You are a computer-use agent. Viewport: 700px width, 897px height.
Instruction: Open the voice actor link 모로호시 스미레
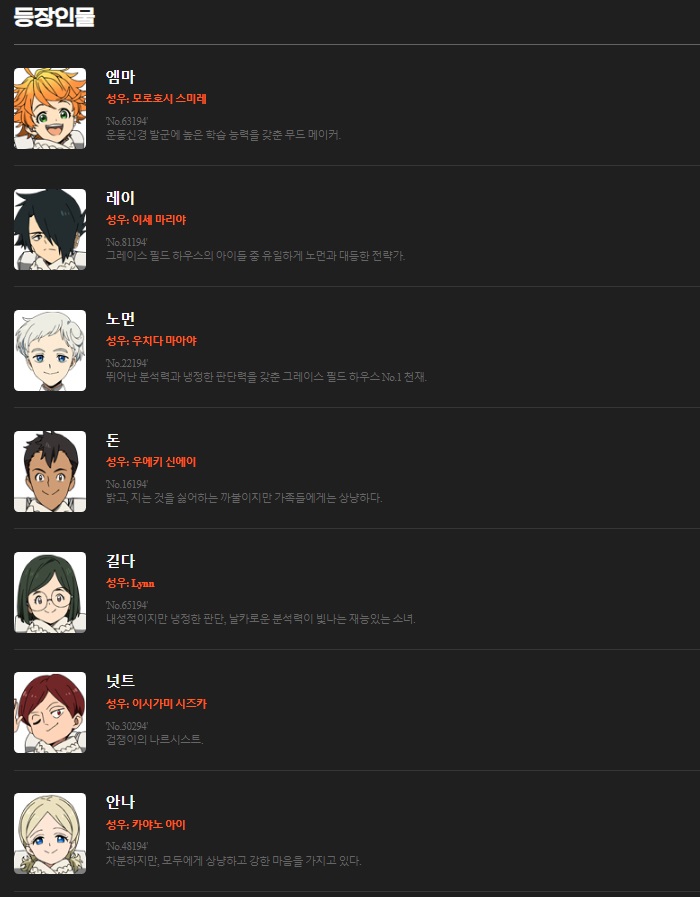(169, 98)
